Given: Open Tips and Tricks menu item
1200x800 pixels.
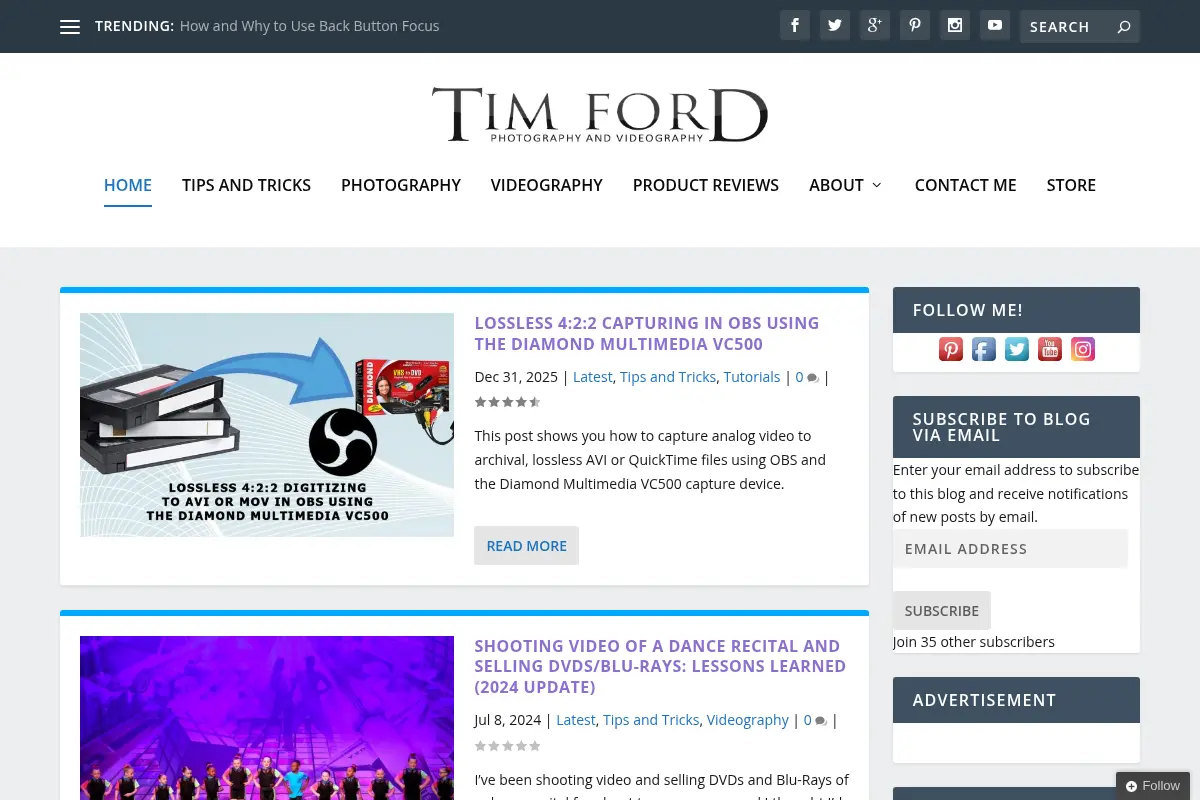Looking at the screenshot, I should pos(246,185).
